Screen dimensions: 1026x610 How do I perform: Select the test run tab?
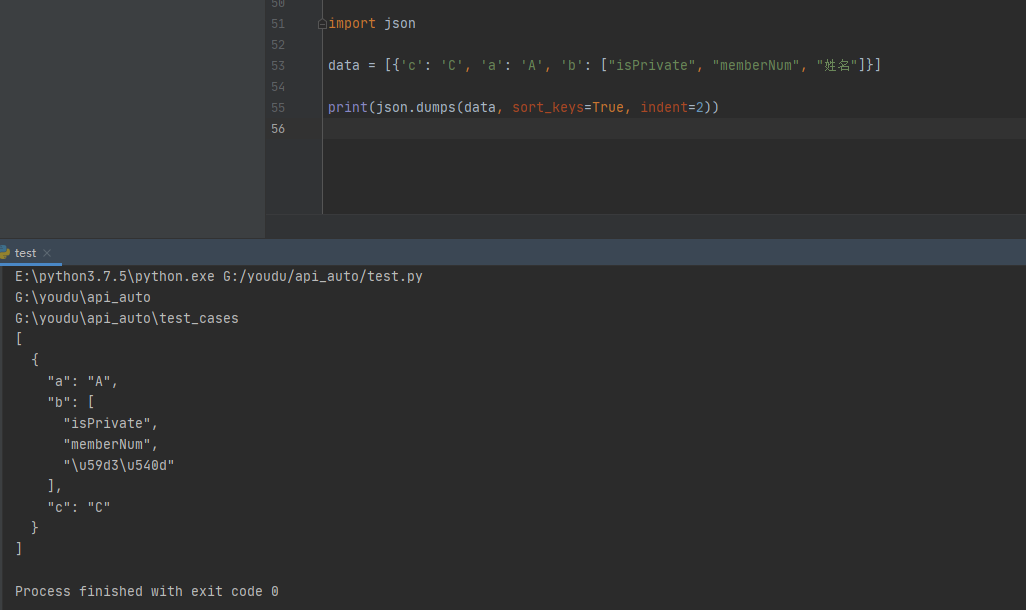tap(25, 253)
